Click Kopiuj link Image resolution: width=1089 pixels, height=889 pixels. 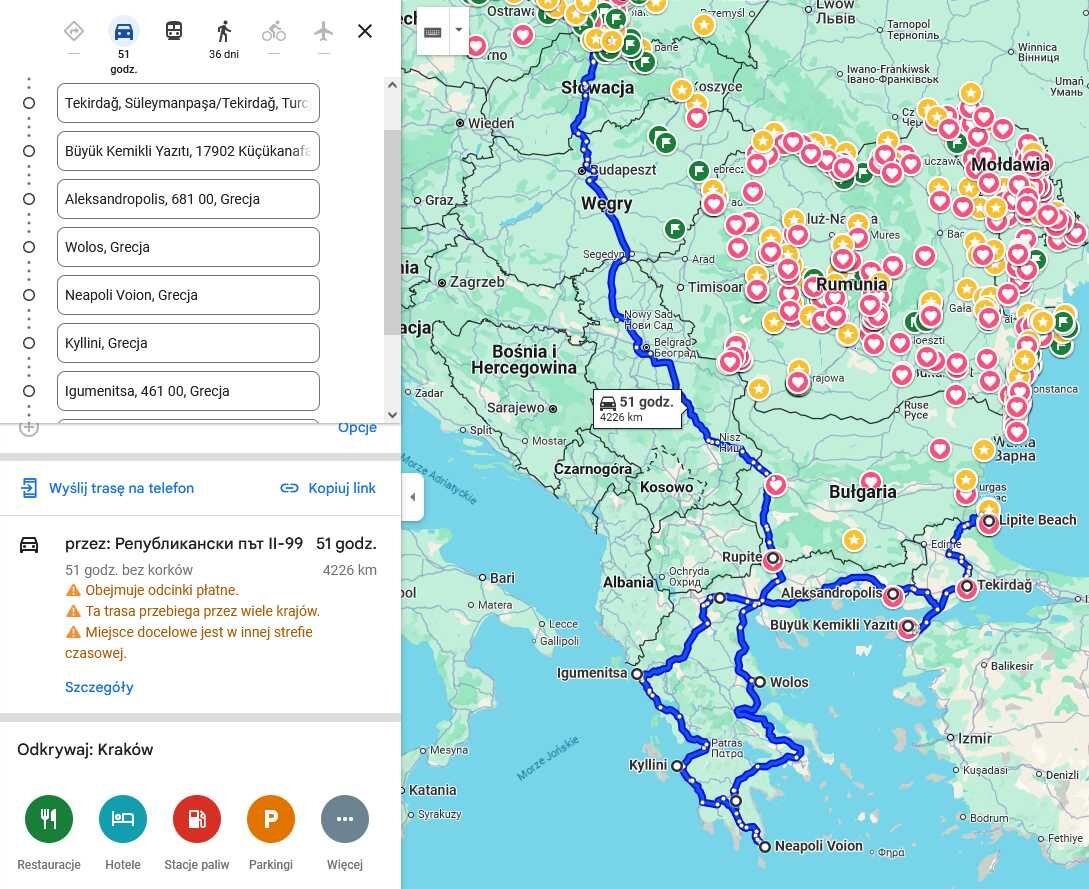(328, 488)
